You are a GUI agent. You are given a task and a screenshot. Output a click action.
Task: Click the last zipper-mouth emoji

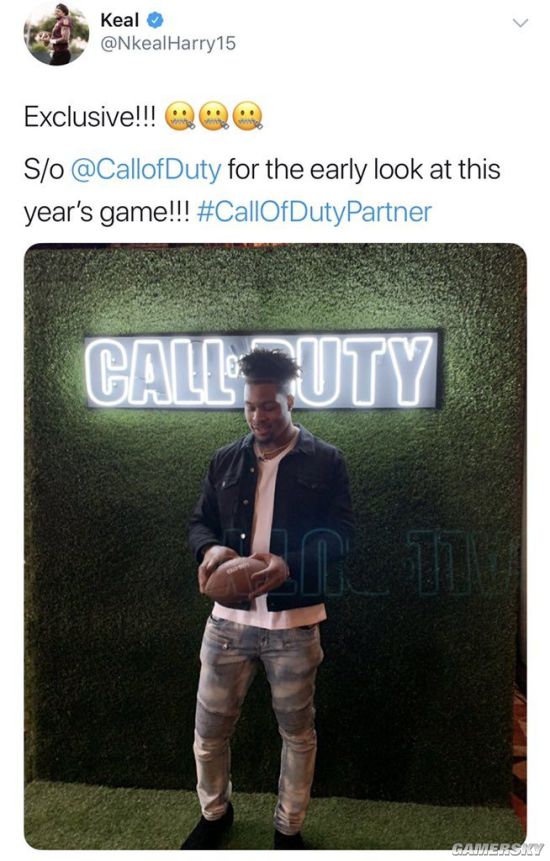coord(248,116)
